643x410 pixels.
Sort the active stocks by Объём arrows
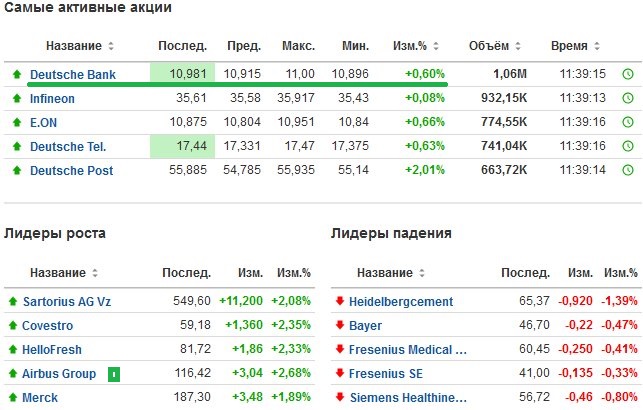(x=518, y=46)
